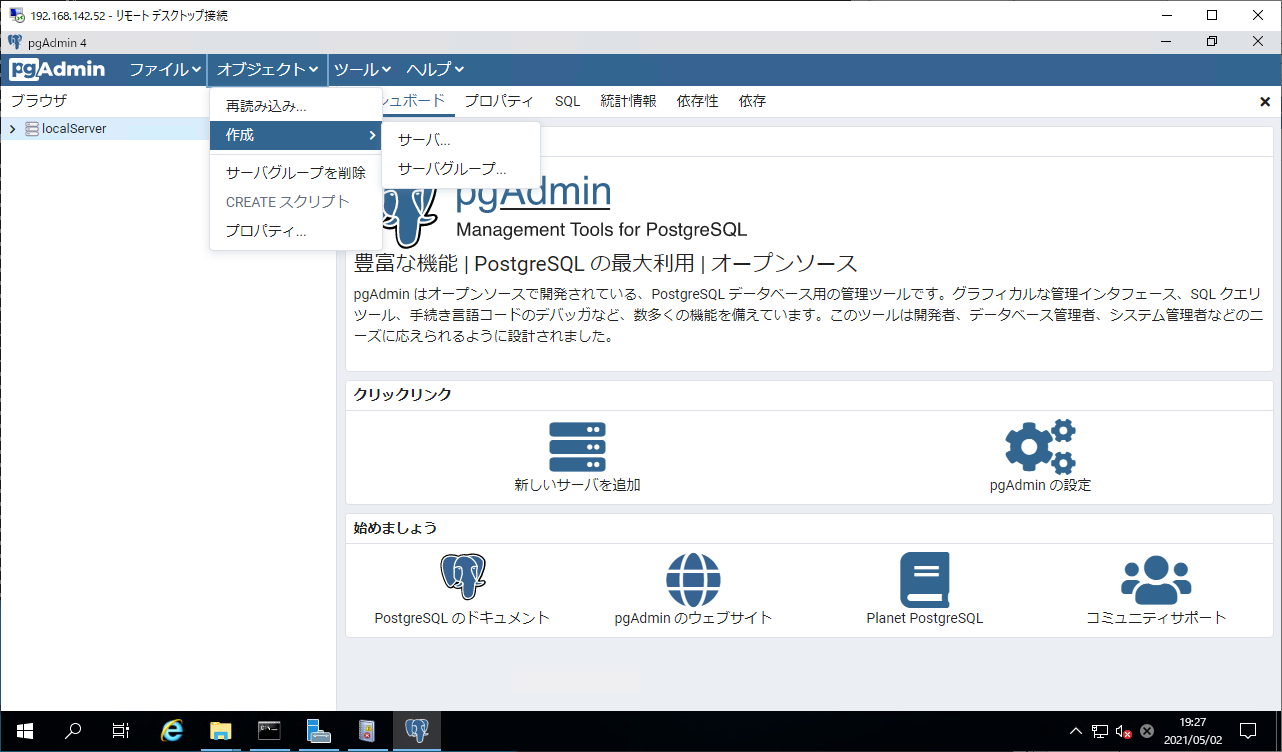Switch to the 統計情報 tab
1282x752 pixels.
coord(628,101)
